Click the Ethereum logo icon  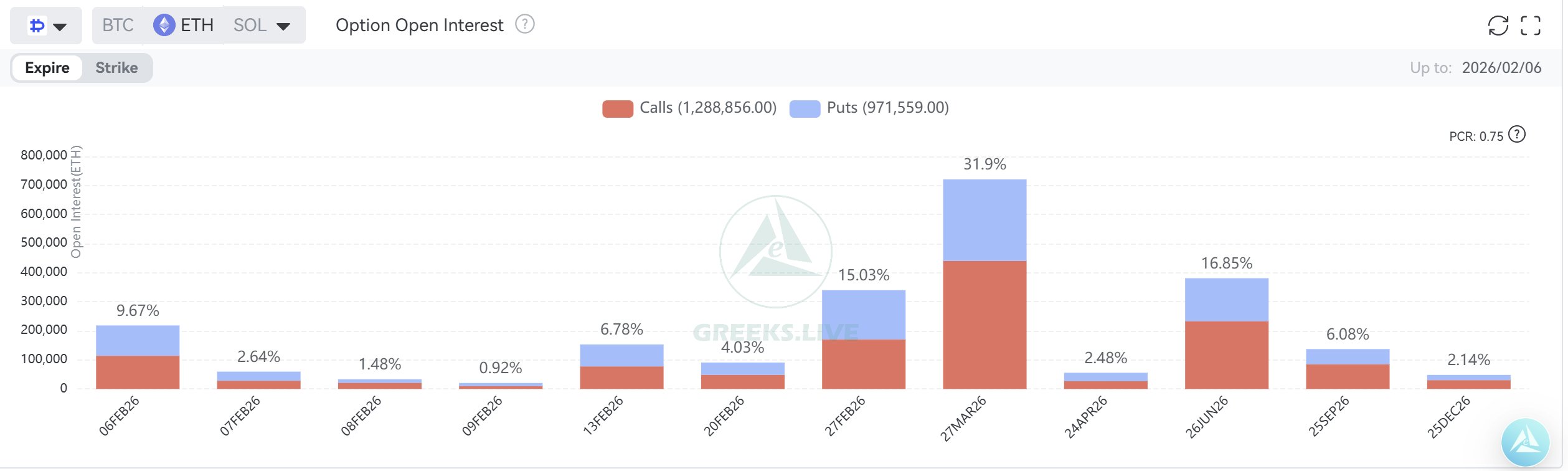tap(164, 25)
